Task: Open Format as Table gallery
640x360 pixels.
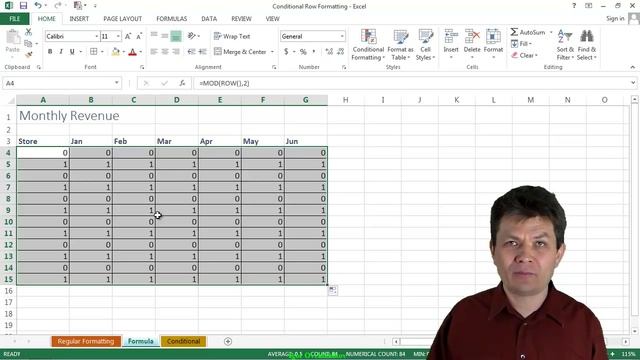Action: [400, 45]
